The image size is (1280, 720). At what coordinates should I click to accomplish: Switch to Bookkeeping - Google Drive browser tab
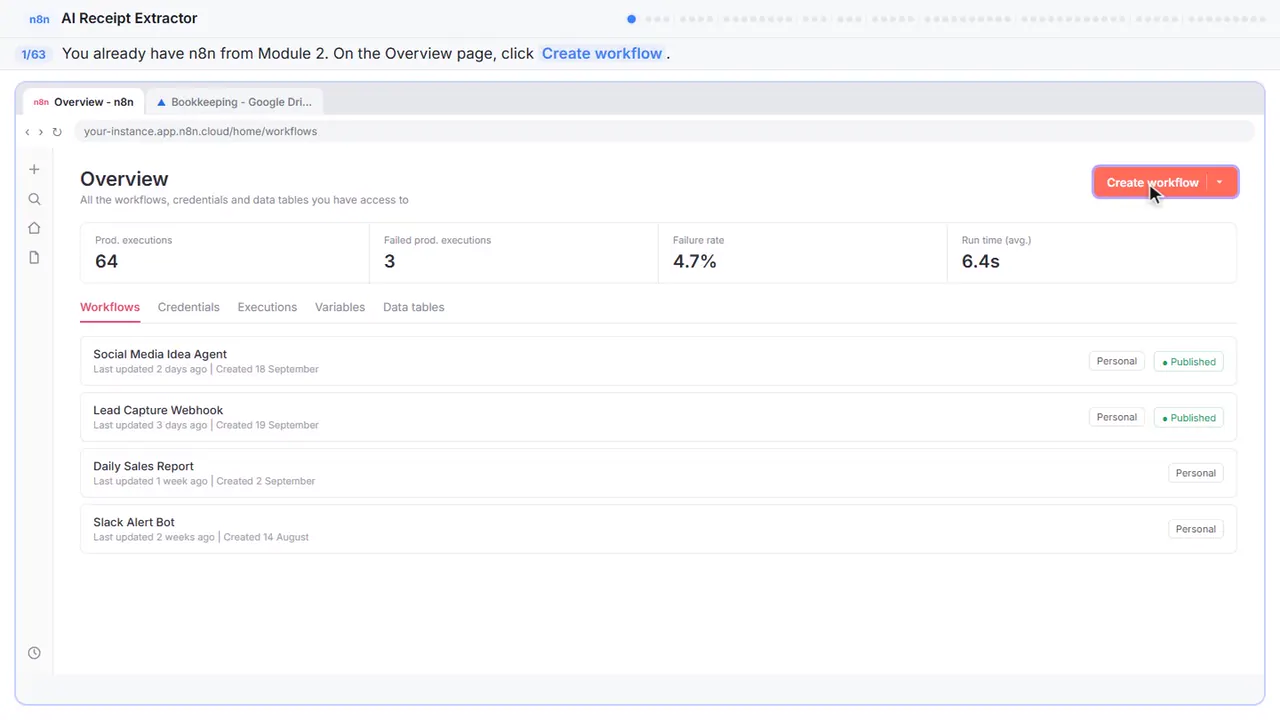tap(234, 102)
